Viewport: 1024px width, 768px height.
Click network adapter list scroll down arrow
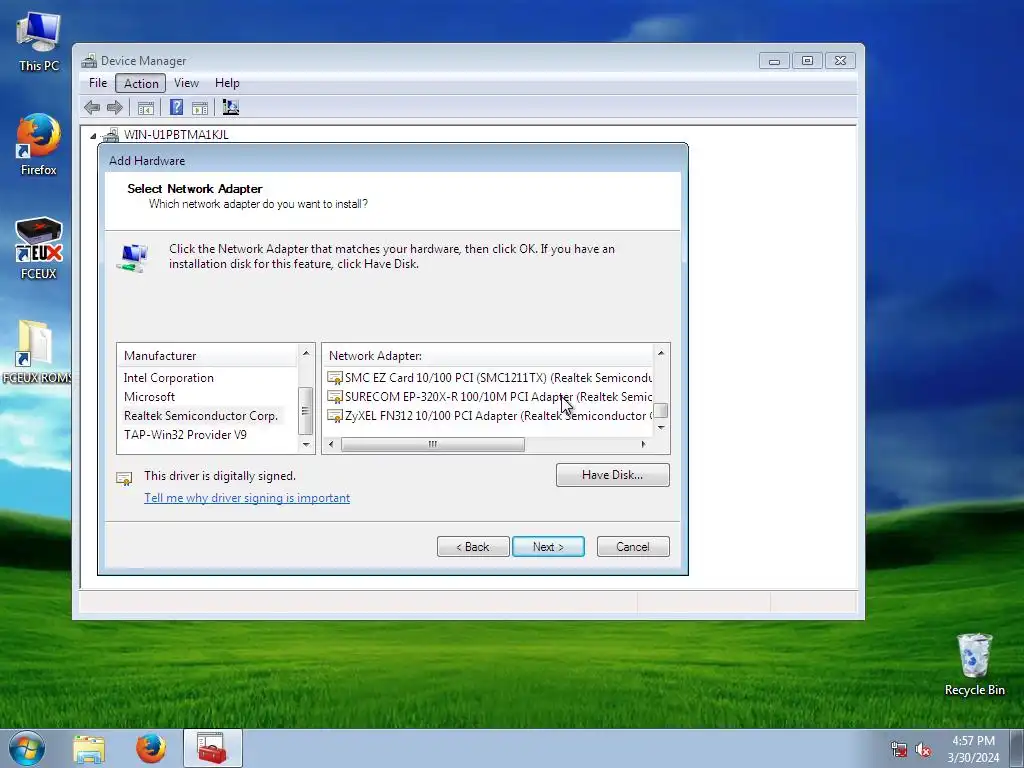[661, 428]
